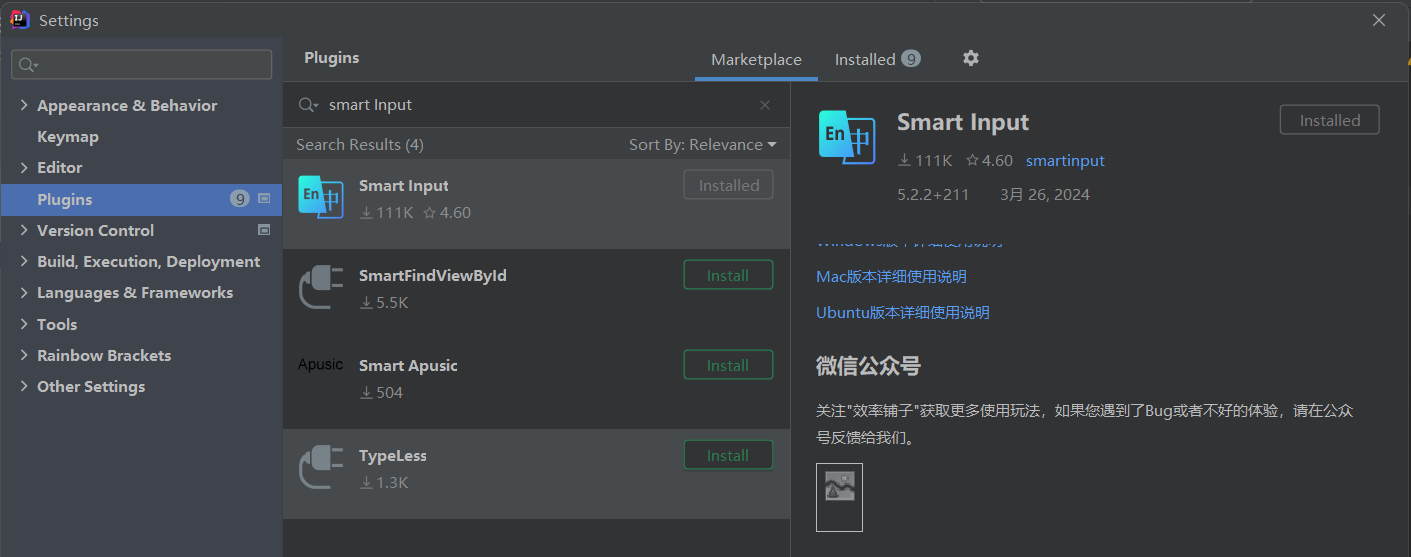Close the Settings dialog
Viewport: 1411px width, 557px height.
coord(1379,19)
